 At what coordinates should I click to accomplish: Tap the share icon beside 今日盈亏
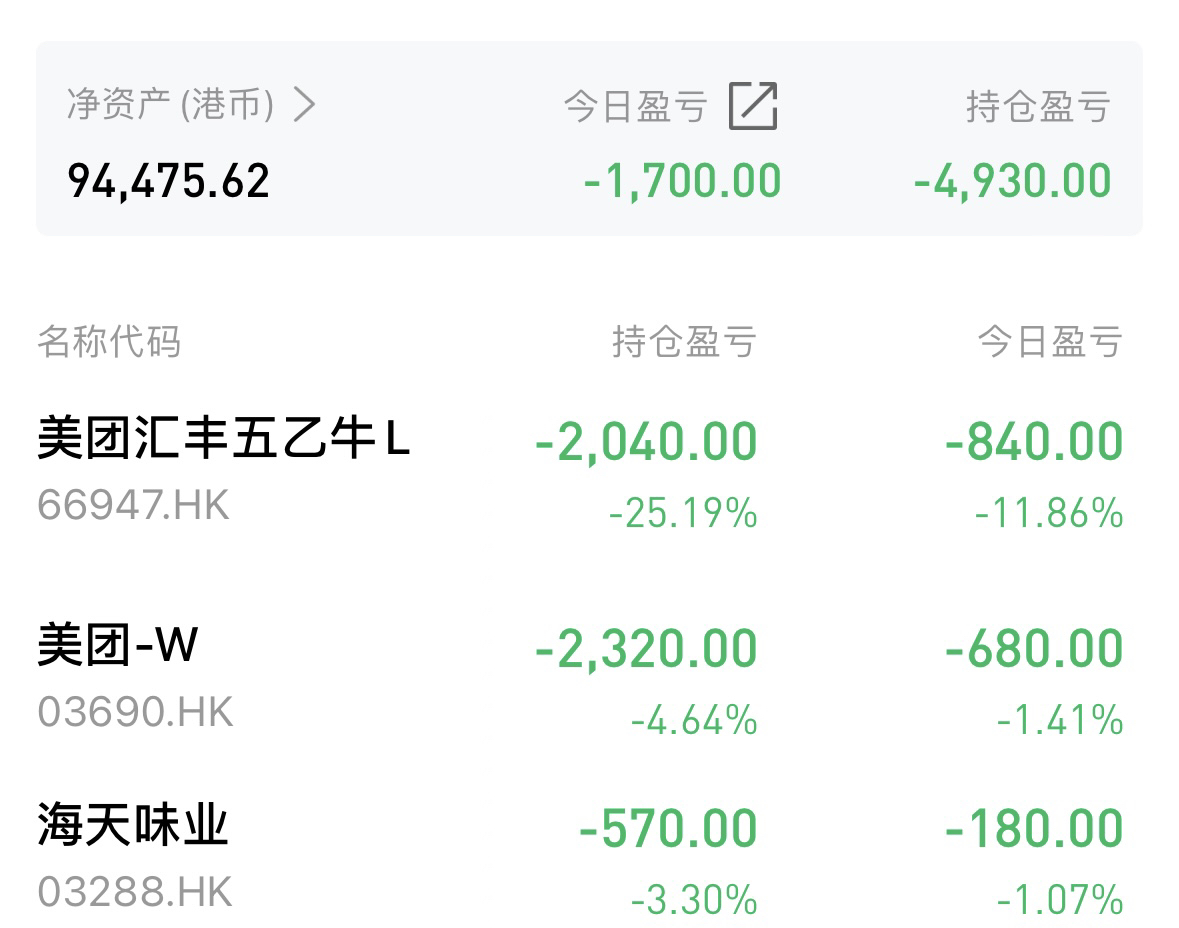click(x=753, y=106)
